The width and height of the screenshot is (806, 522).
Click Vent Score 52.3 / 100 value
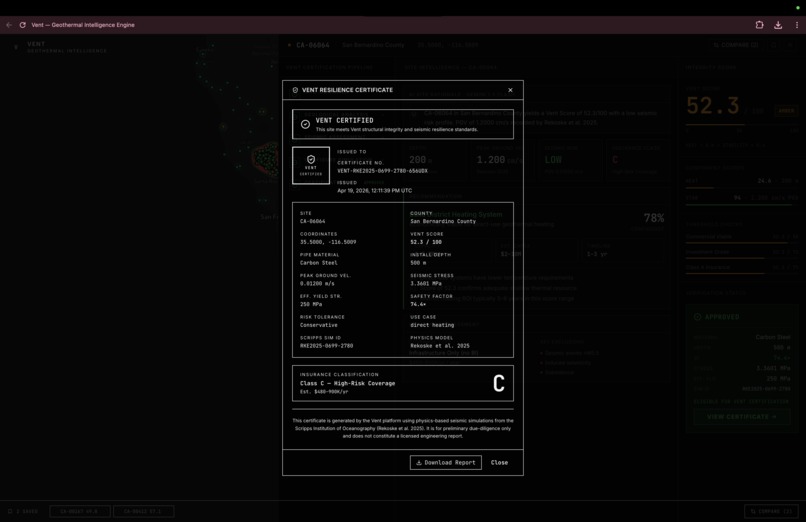[x=426, y=242]
